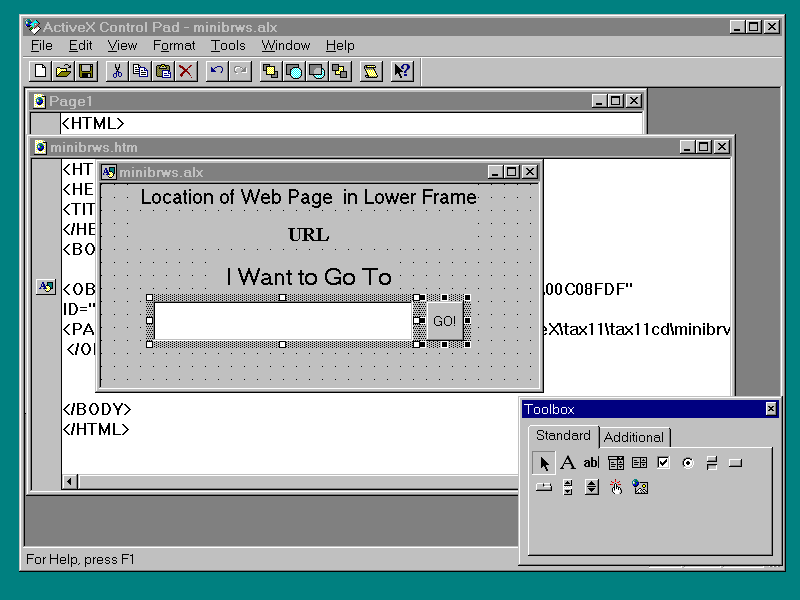Click the left scroll arrow in minibrws.htm
The image size is (800, 600).
[x=70, y=482]
